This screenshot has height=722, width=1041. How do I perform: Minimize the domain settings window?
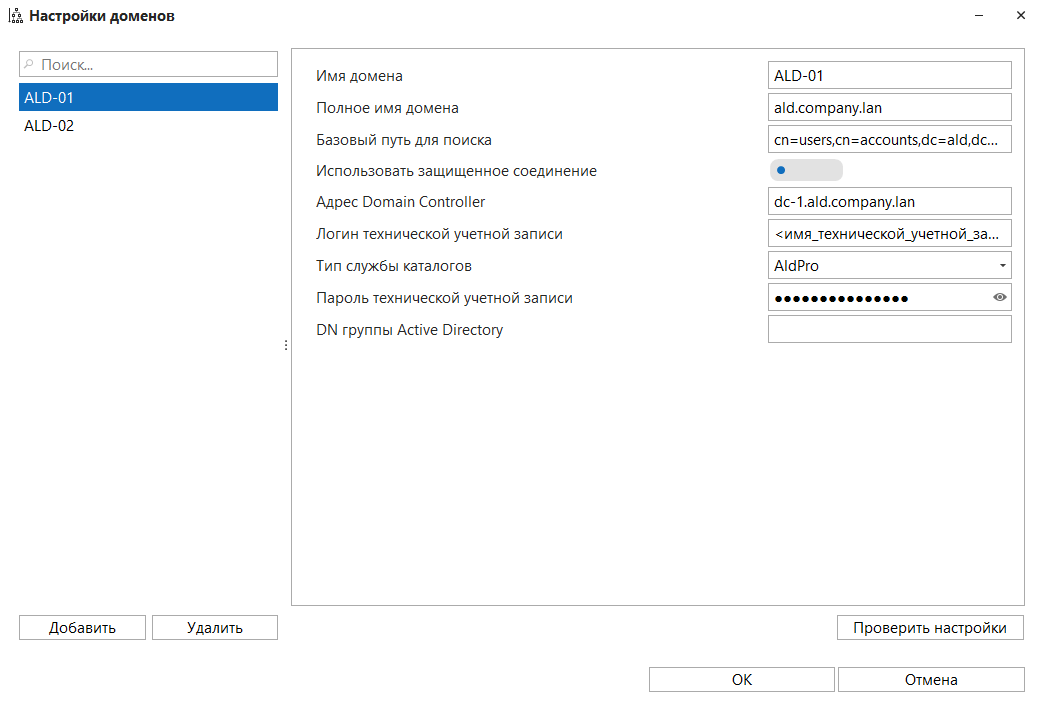pyautogui.click(x=979, y=15)
